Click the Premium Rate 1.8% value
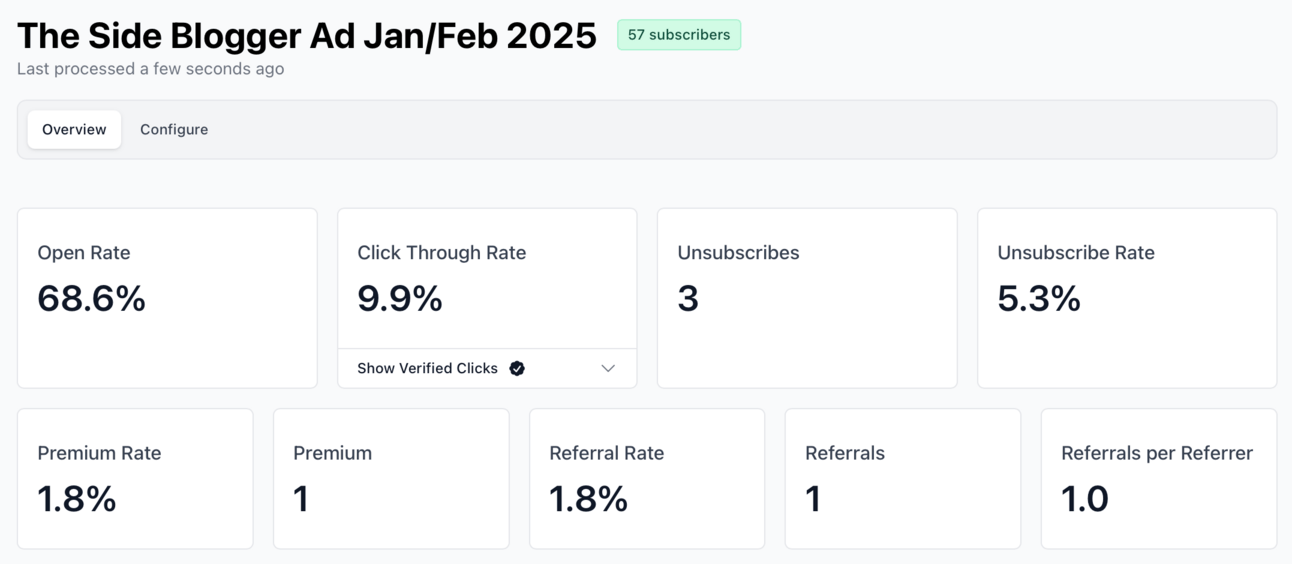Image resolution: width=1292 pixels, height=564 pixels. (x=77, y=498)
